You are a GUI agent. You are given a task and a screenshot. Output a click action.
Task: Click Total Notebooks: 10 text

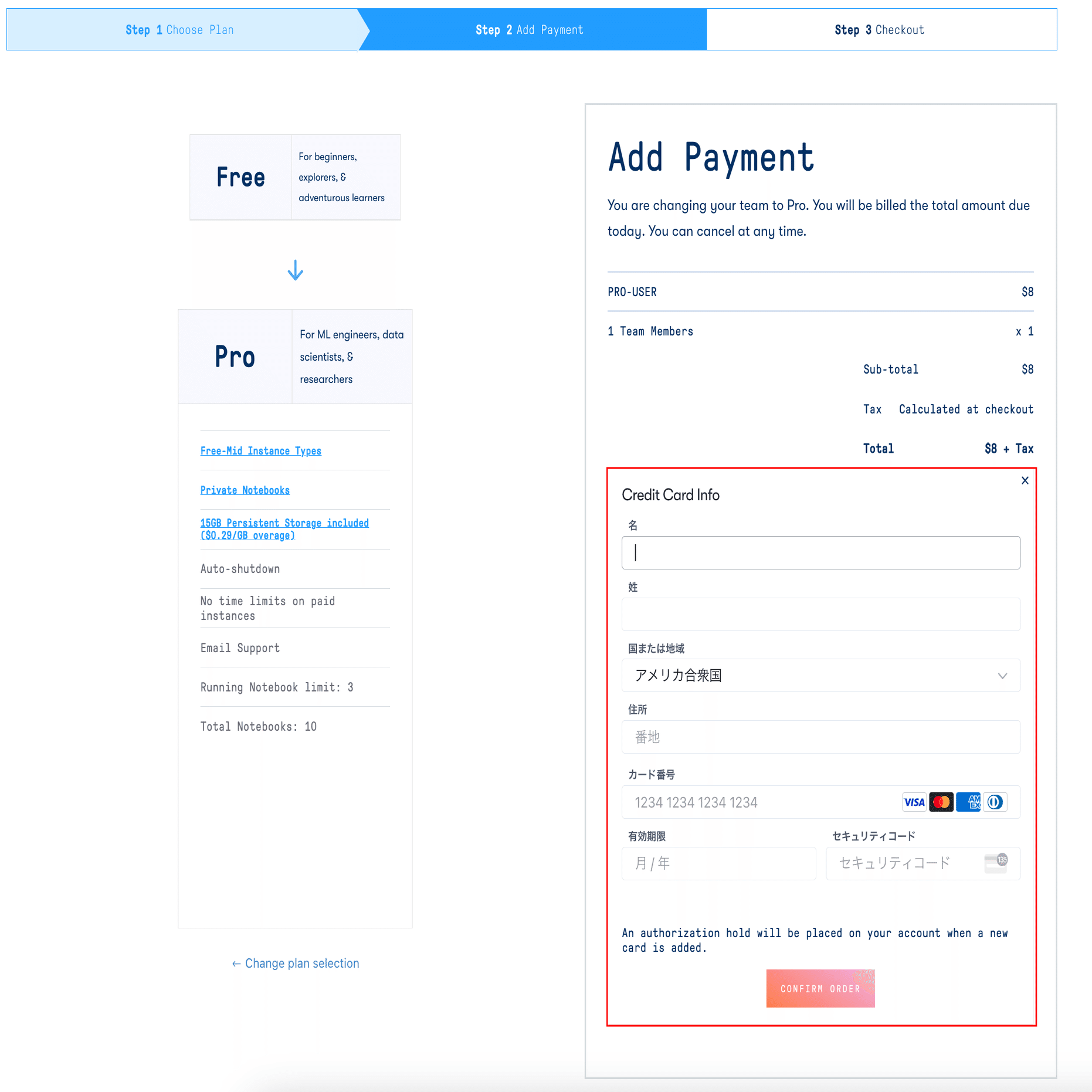point(259,727)
